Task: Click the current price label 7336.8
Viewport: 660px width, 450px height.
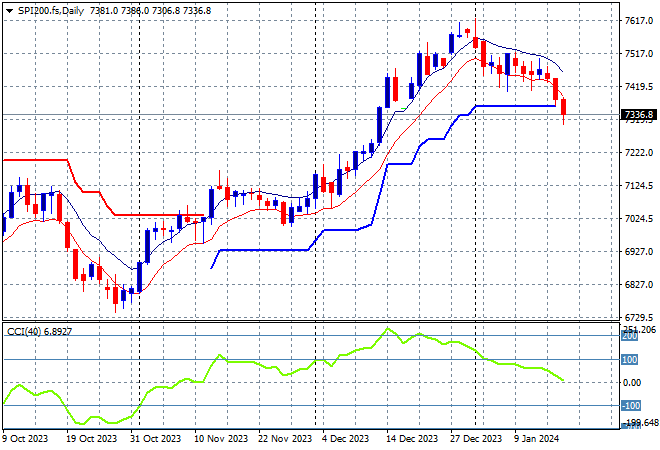Action: 638,115
